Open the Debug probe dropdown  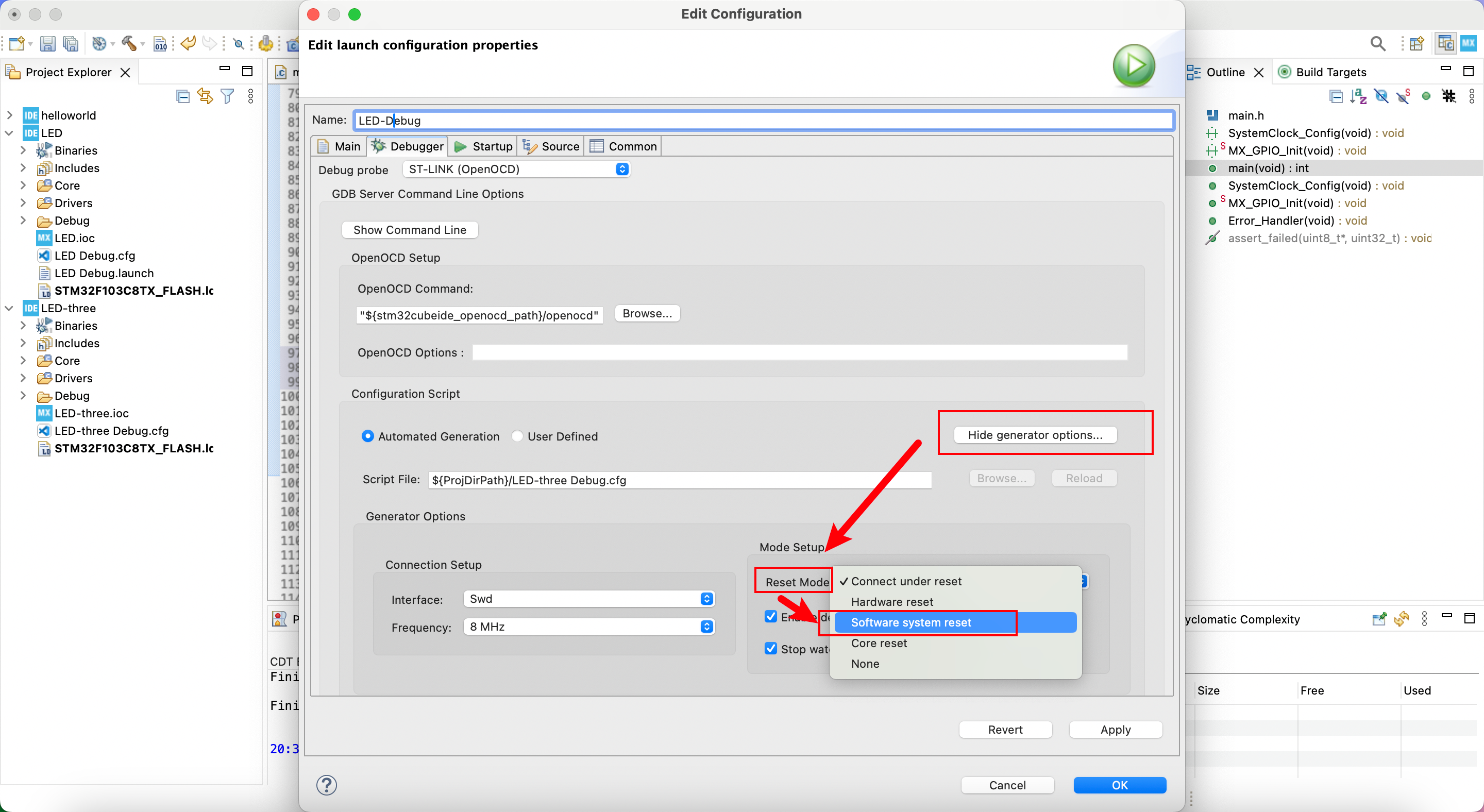[516, 170]
